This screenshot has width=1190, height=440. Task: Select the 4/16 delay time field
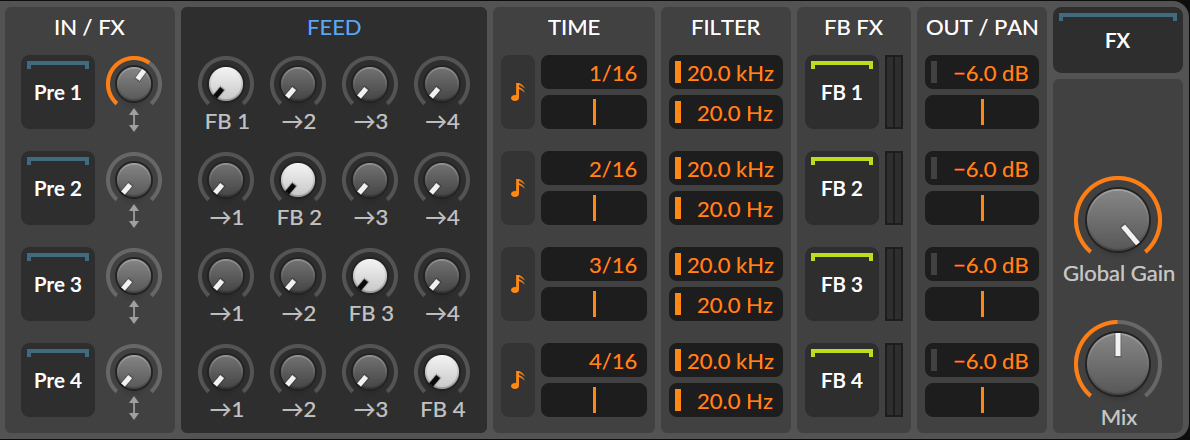tap(593, 361)
